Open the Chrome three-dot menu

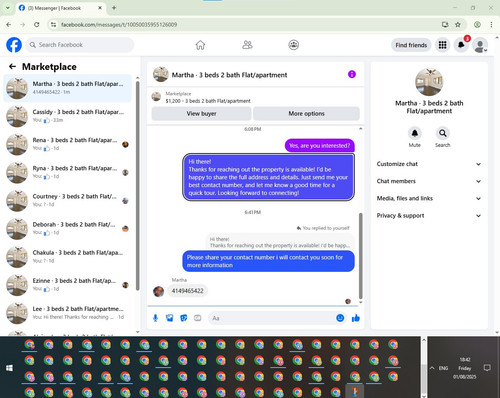click(x=491, y=24)
